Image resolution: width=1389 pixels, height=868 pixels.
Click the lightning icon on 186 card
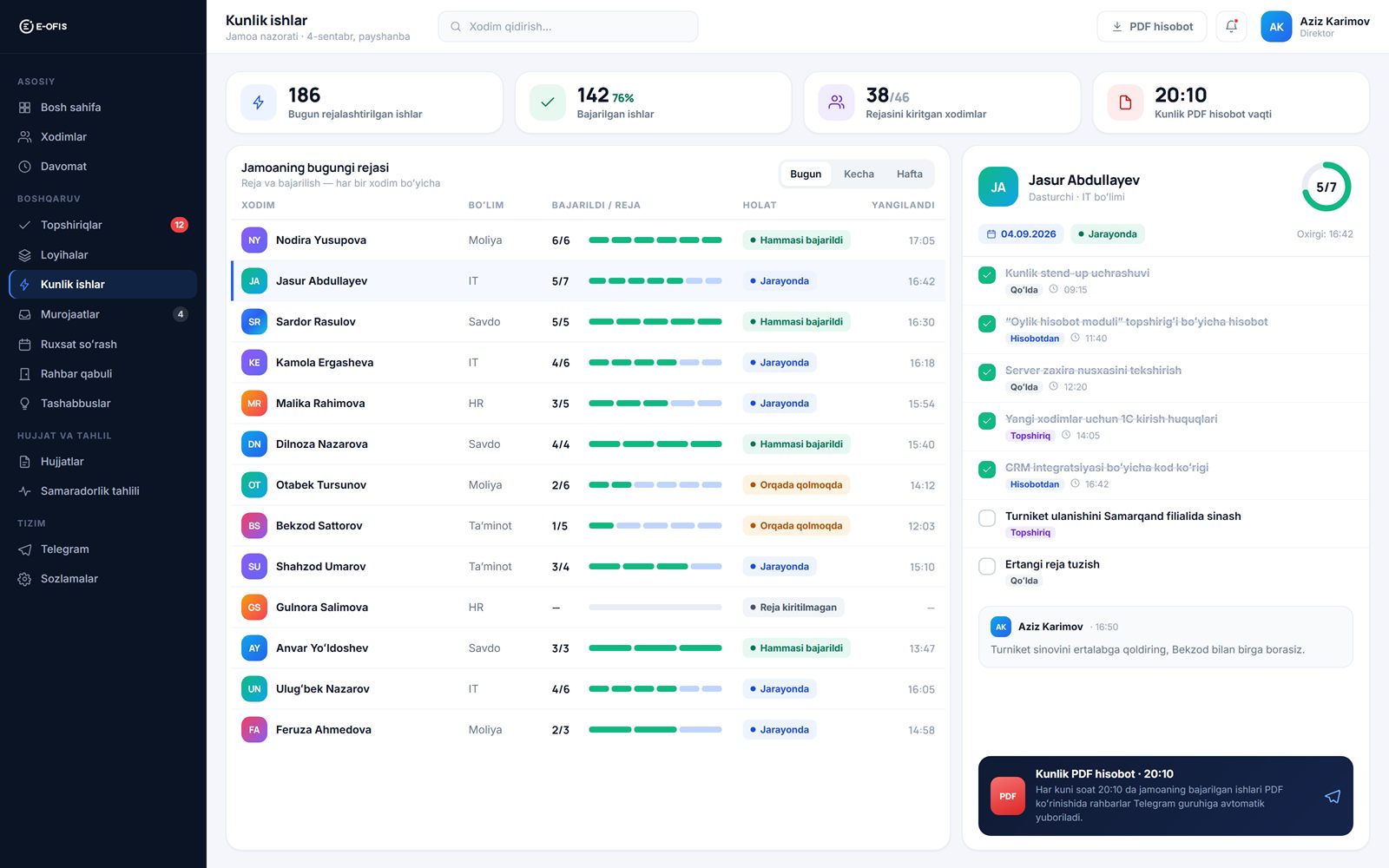tap(259, 102)
